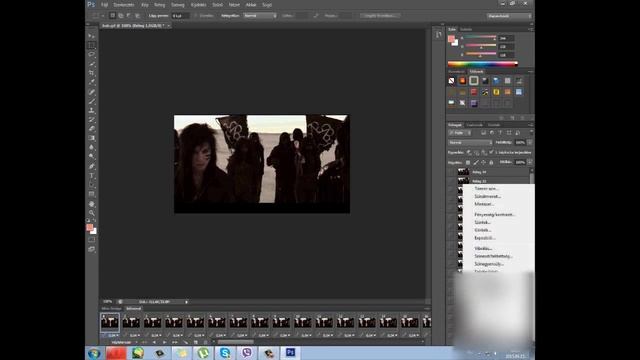This screenshot has height=360, width=640.
Task: Open workspace switcher dropdown
Action: click(x=509, y=16)
